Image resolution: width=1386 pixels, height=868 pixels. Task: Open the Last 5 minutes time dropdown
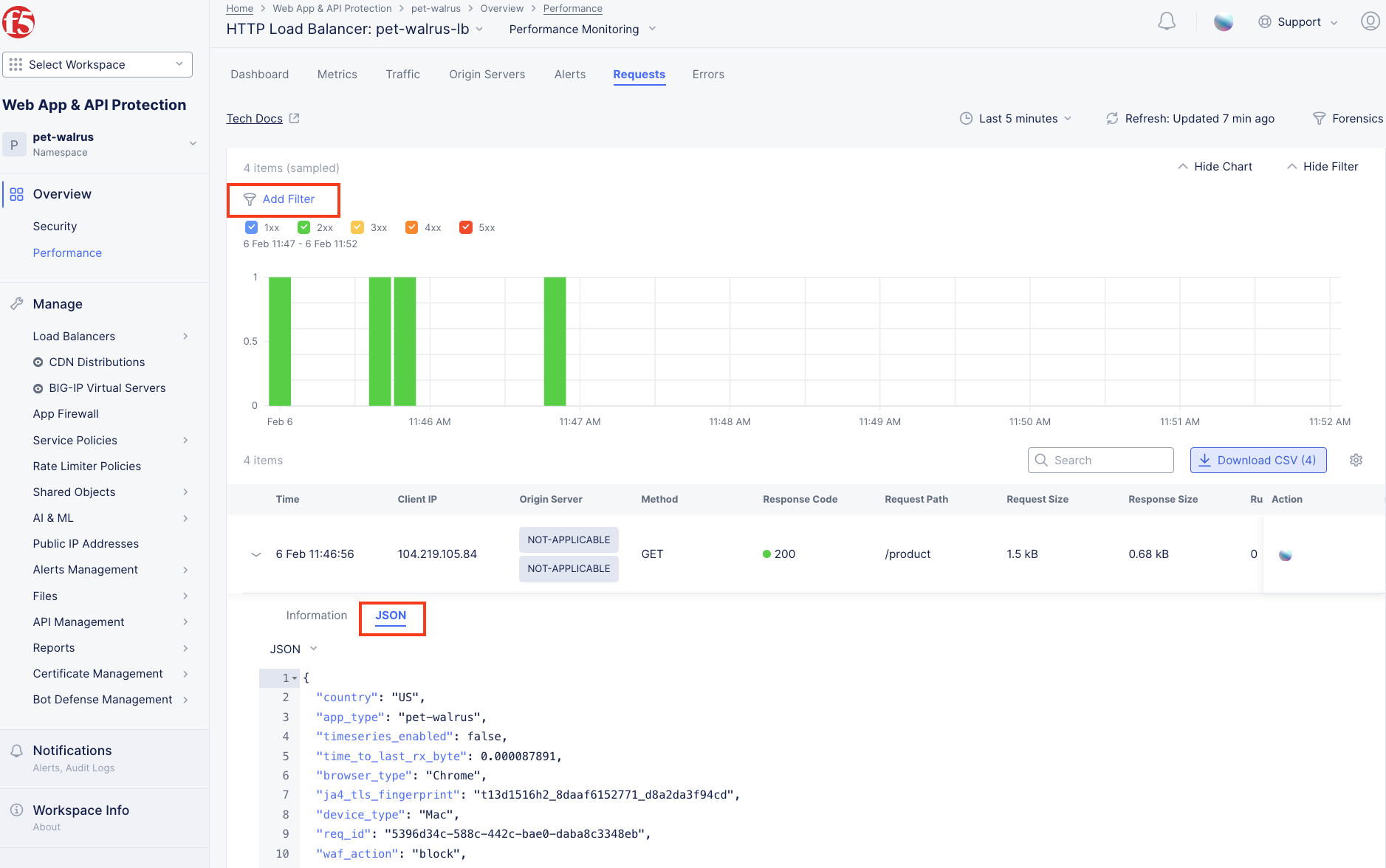[1015, 119]
